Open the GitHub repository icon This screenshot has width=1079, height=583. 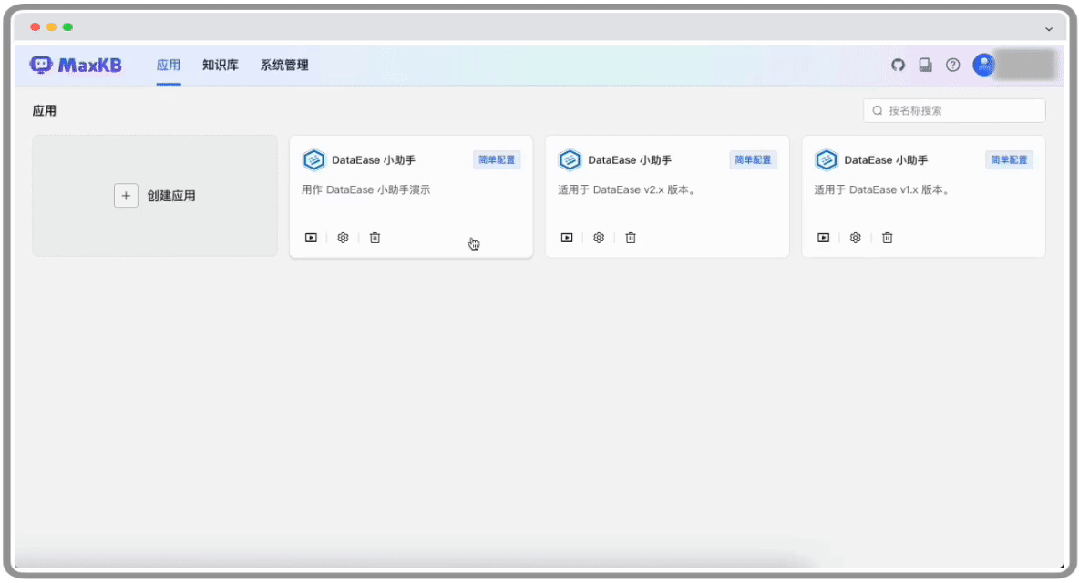point(897,65)
